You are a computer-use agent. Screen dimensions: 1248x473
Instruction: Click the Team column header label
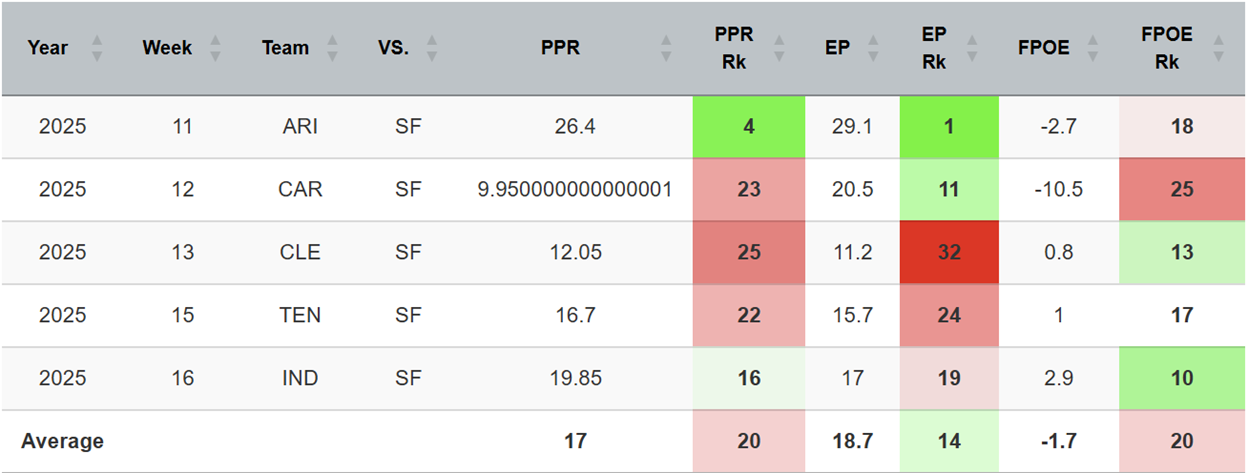tap(285, 48)
